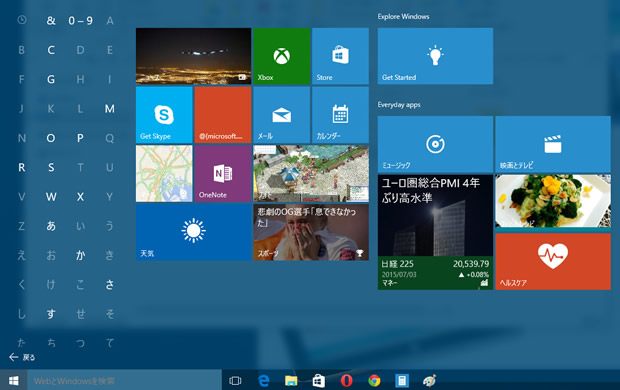Click the 戻る back button
620x390 pixels.
click(x=22, y=357)
